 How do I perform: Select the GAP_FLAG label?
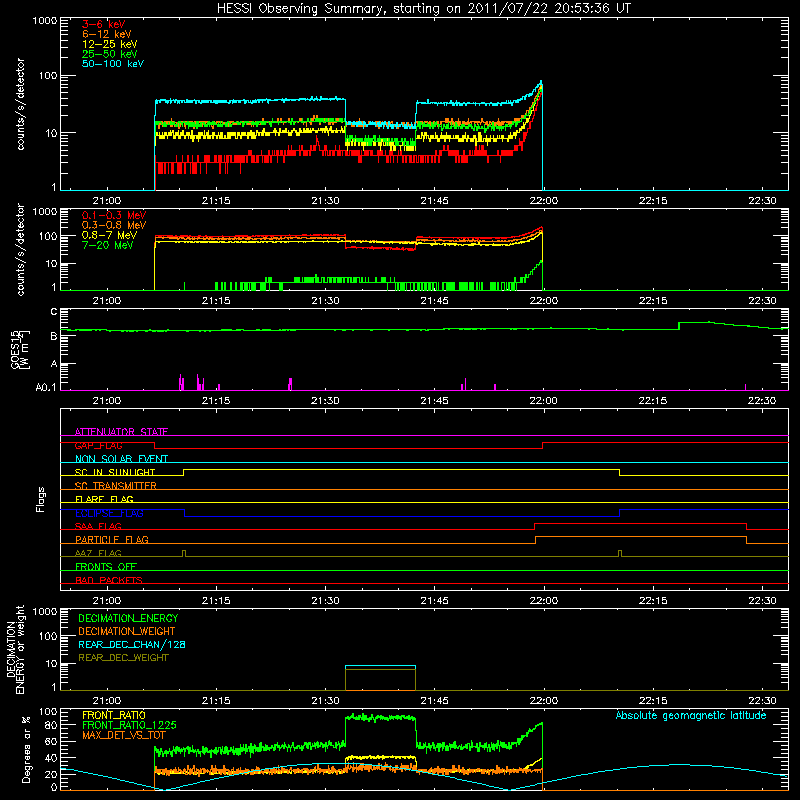[x=98, y=445]
